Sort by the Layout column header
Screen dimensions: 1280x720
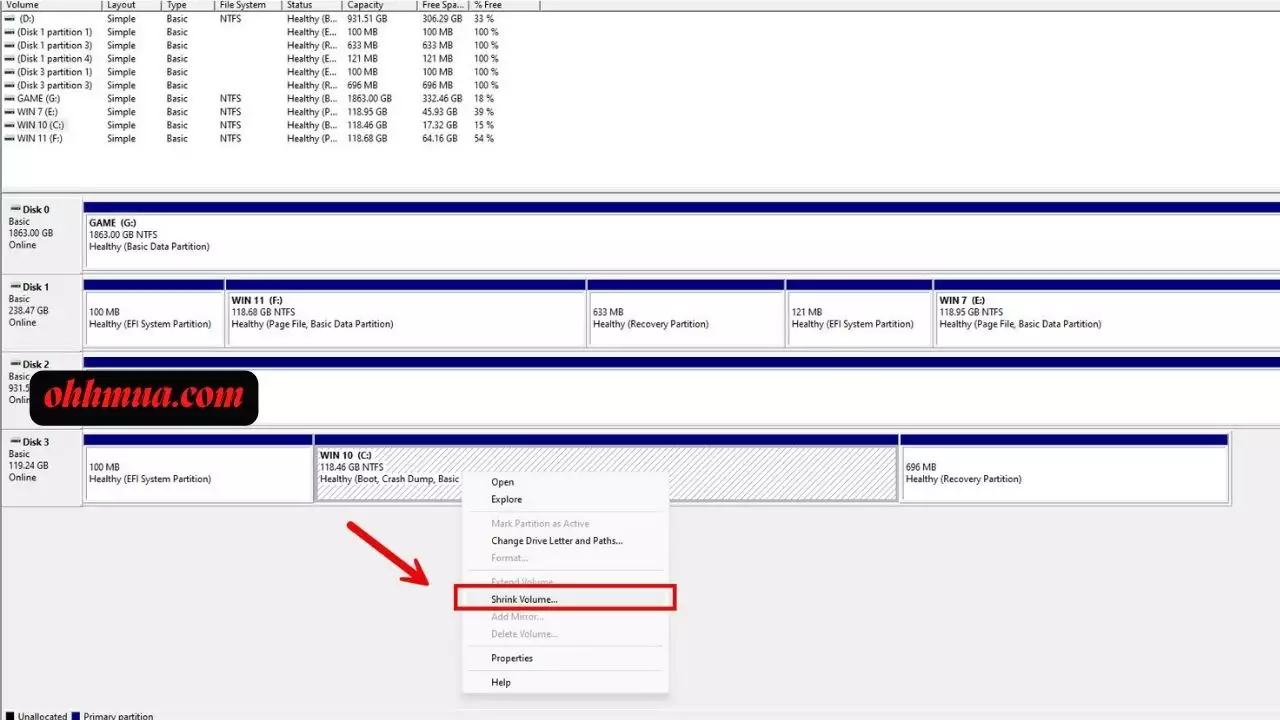tap(131, 5)
